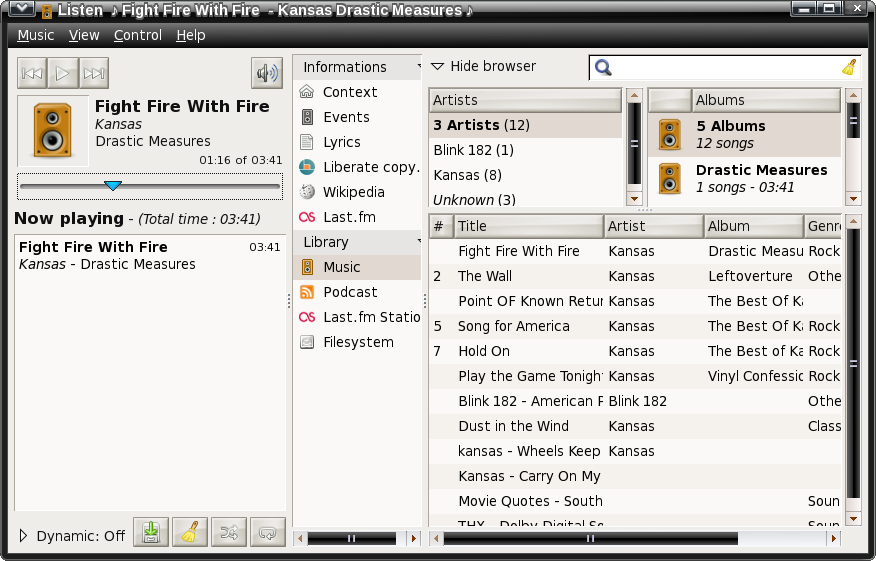
Task: Click the Hide browser expander
Action: [483, 66]
